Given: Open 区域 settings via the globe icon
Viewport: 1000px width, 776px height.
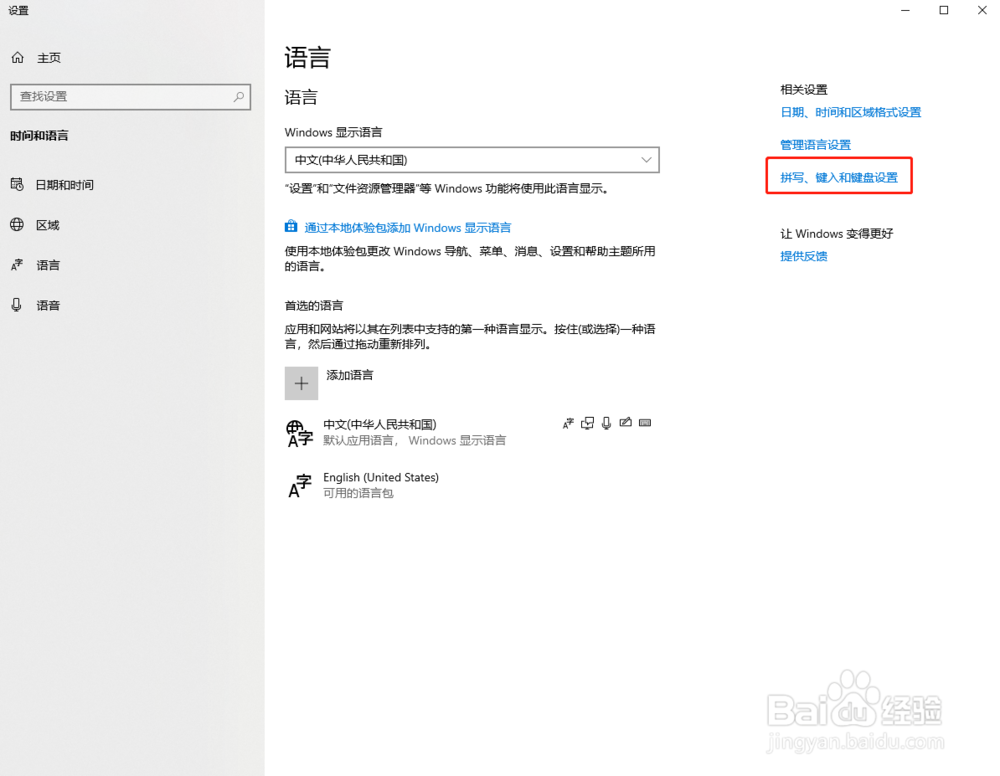Looking at the screenshot, I should 17,225.
